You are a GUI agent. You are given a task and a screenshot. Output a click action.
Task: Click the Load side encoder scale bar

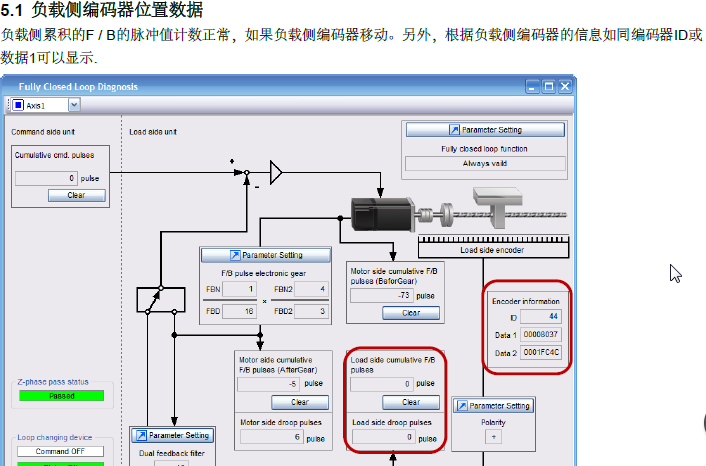[x=492, y=239]
